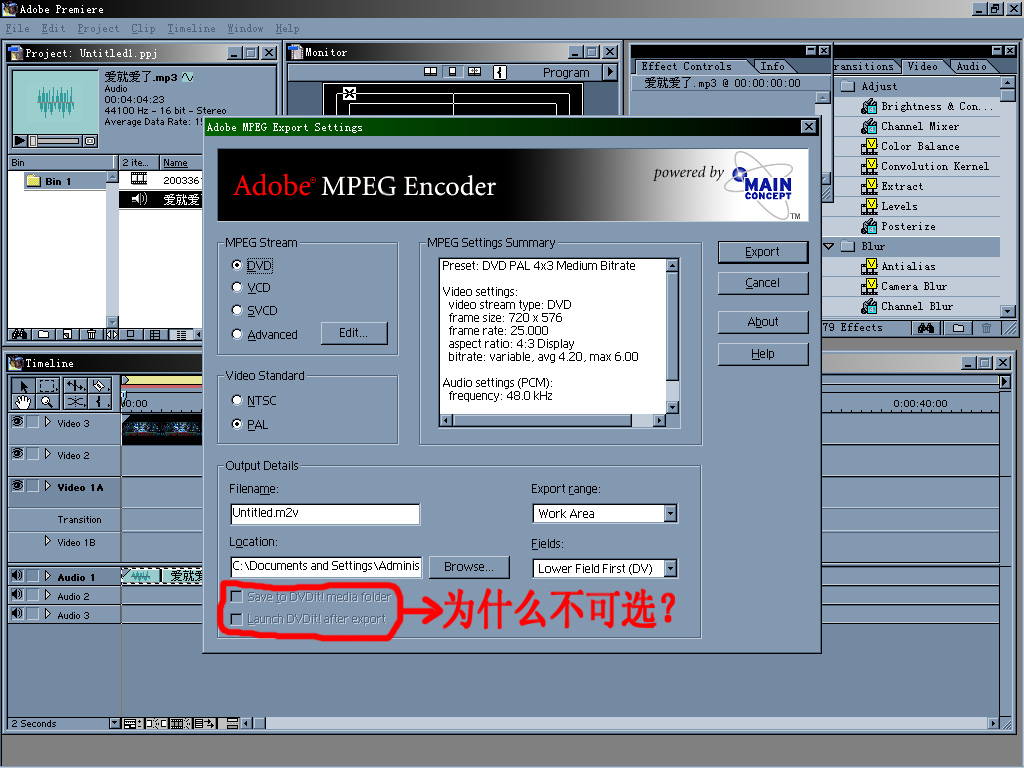The image size is (1024, 768).
Task: Click Create Item icon in Project window
Action: 67,334
